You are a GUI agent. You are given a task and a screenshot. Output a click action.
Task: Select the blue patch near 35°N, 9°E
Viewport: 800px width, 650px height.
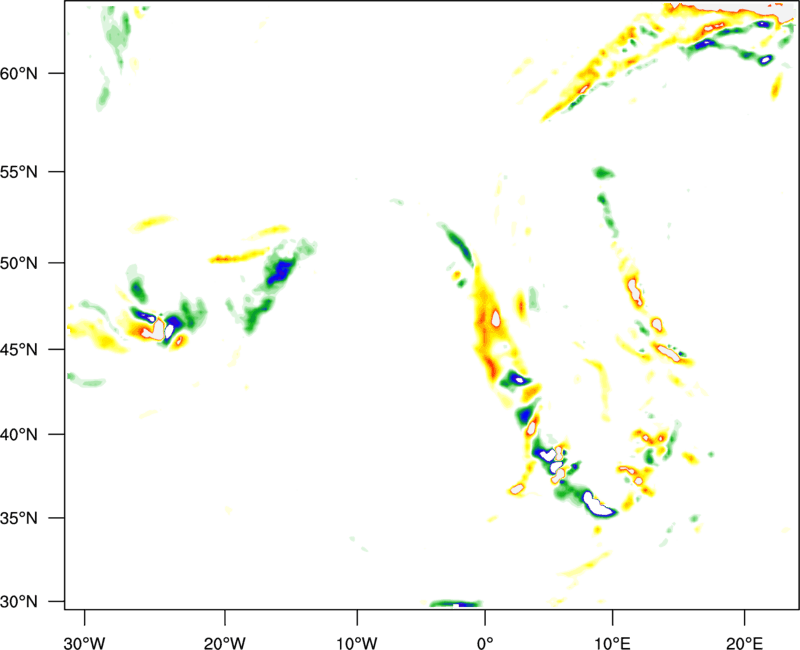click(598, 504)
